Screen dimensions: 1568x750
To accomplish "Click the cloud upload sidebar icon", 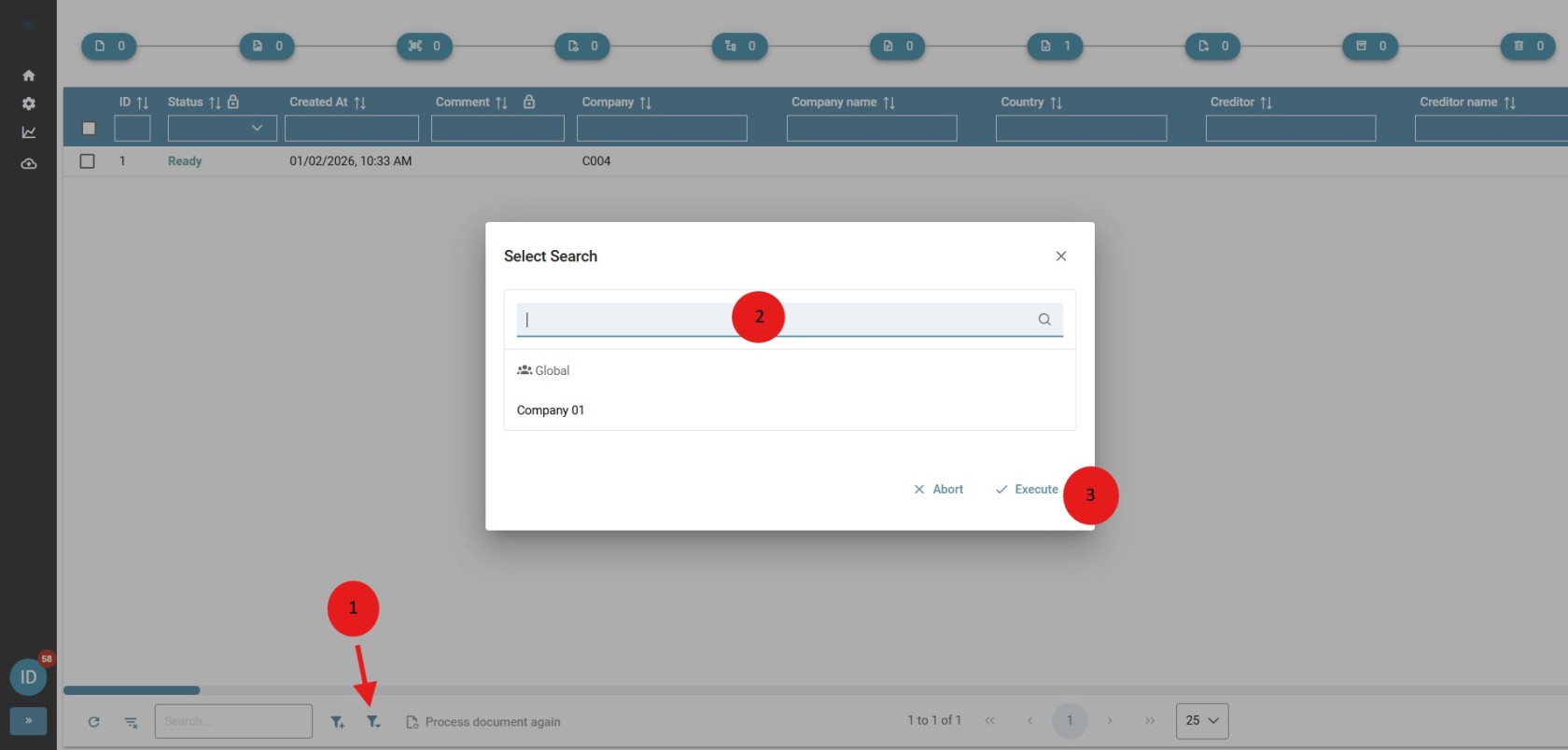I will pyautogui.click(x=29, y=163).
